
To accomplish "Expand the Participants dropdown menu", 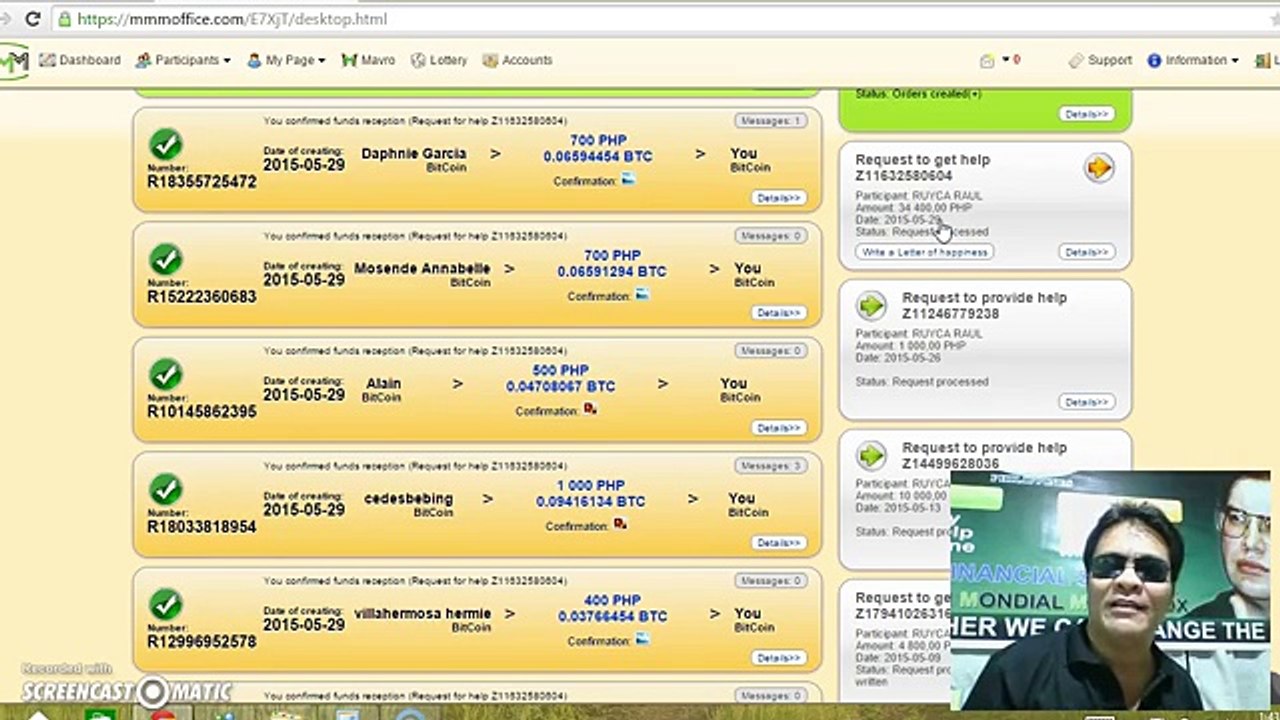I will [184, 60].
